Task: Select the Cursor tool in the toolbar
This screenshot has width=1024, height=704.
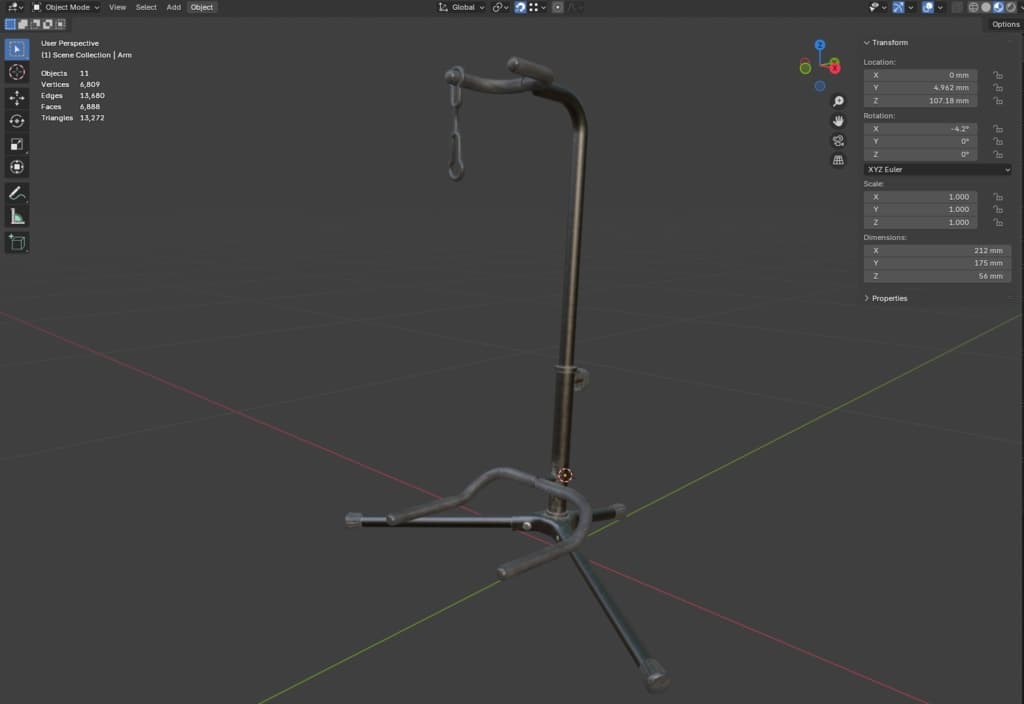Action: point(17,72)
